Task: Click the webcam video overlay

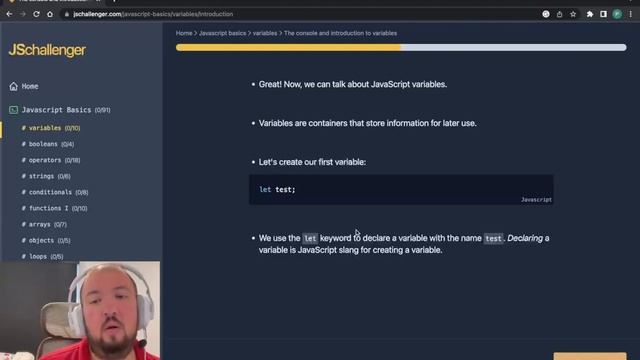Action: tap(80, 311)
